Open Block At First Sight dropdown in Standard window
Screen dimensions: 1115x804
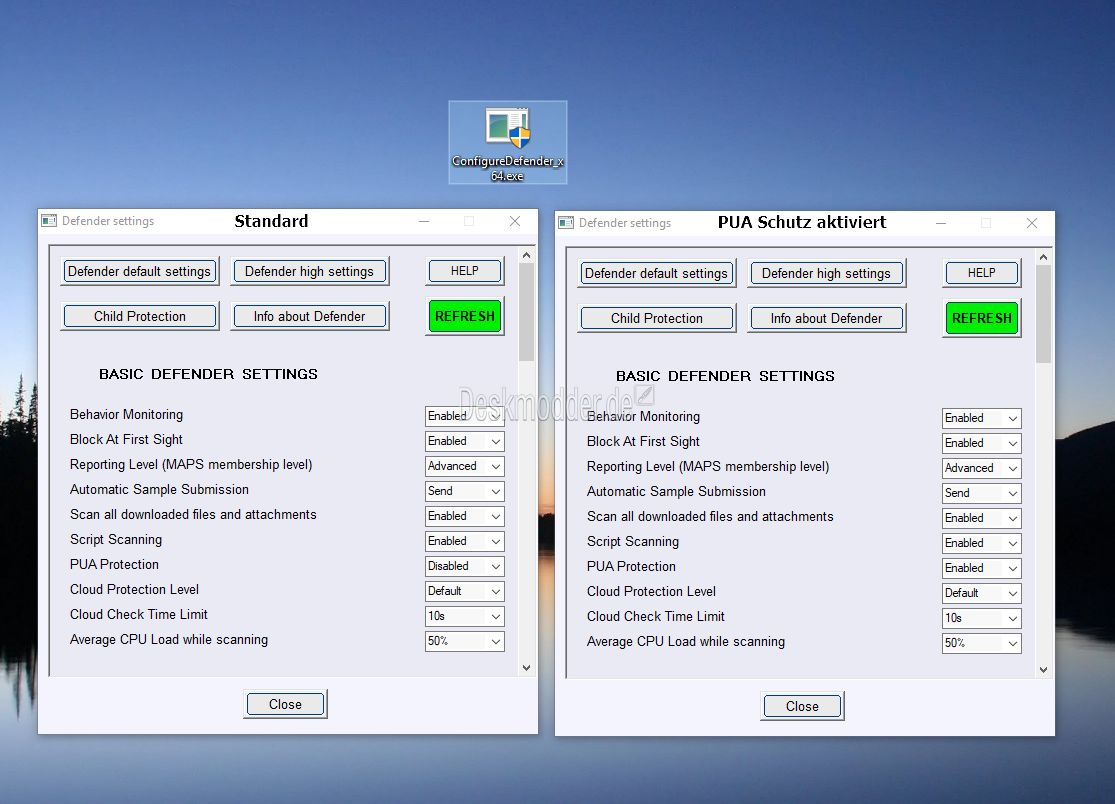pos(464,441)
